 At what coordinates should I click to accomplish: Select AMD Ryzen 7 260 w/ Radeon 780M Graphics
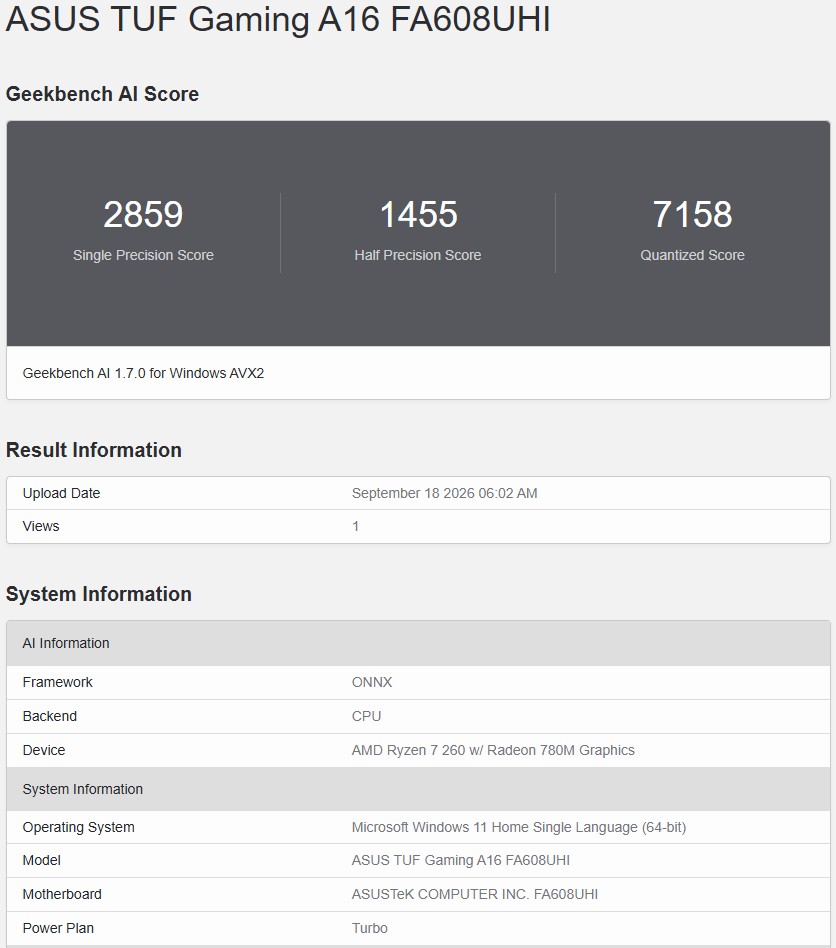[493, 750]
